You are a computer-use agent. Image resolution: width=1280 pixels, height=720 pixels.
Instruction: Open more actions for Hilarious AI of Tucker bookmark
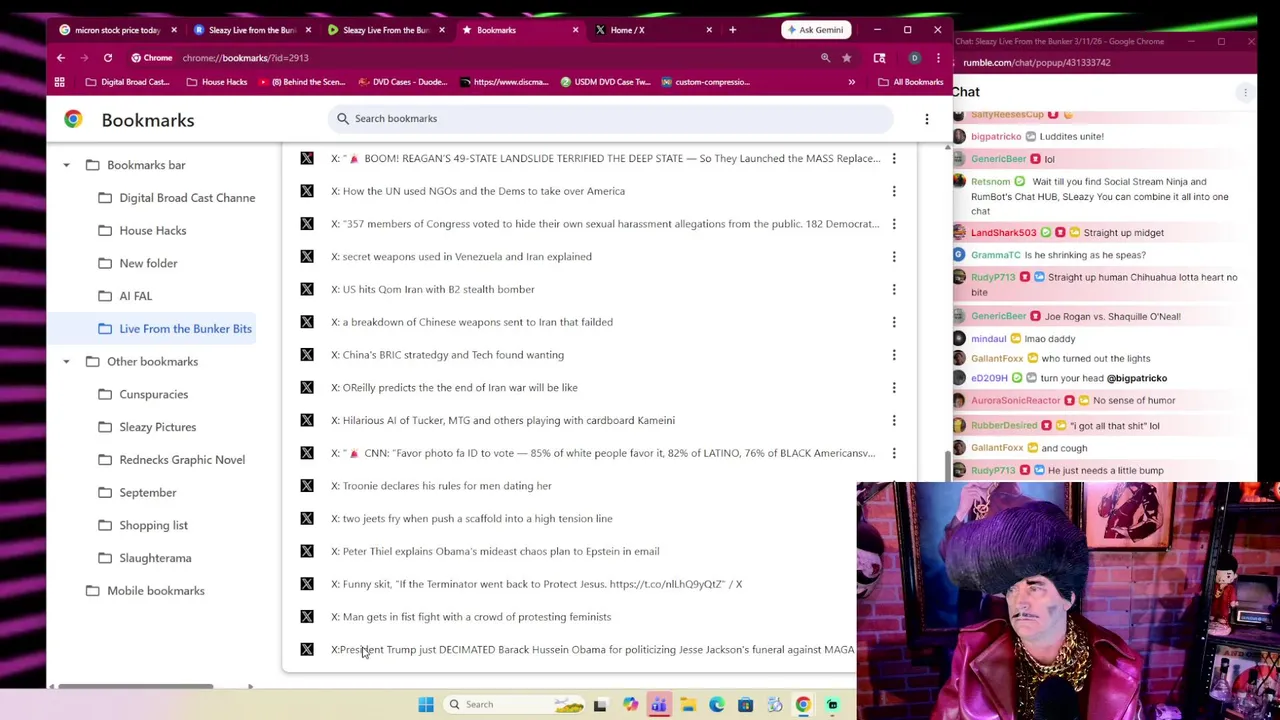(x=894, y=421)
